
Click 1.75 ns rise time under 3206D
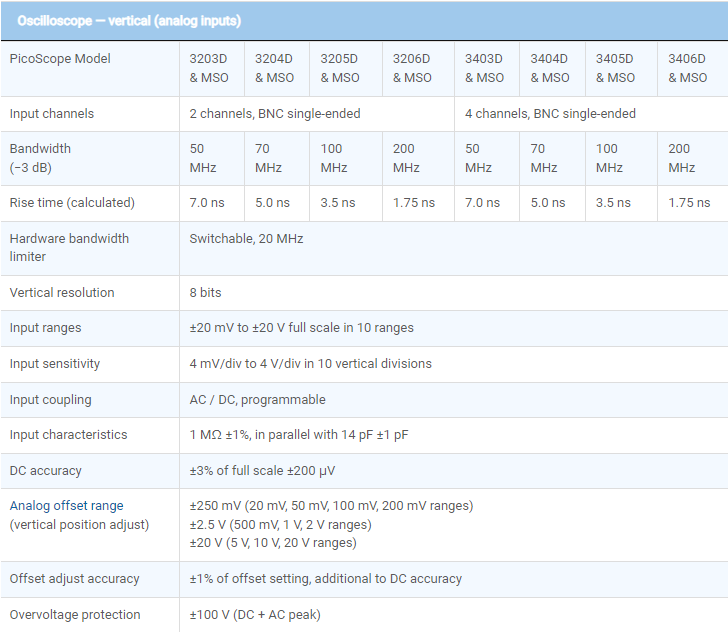[x=414, y=203]
